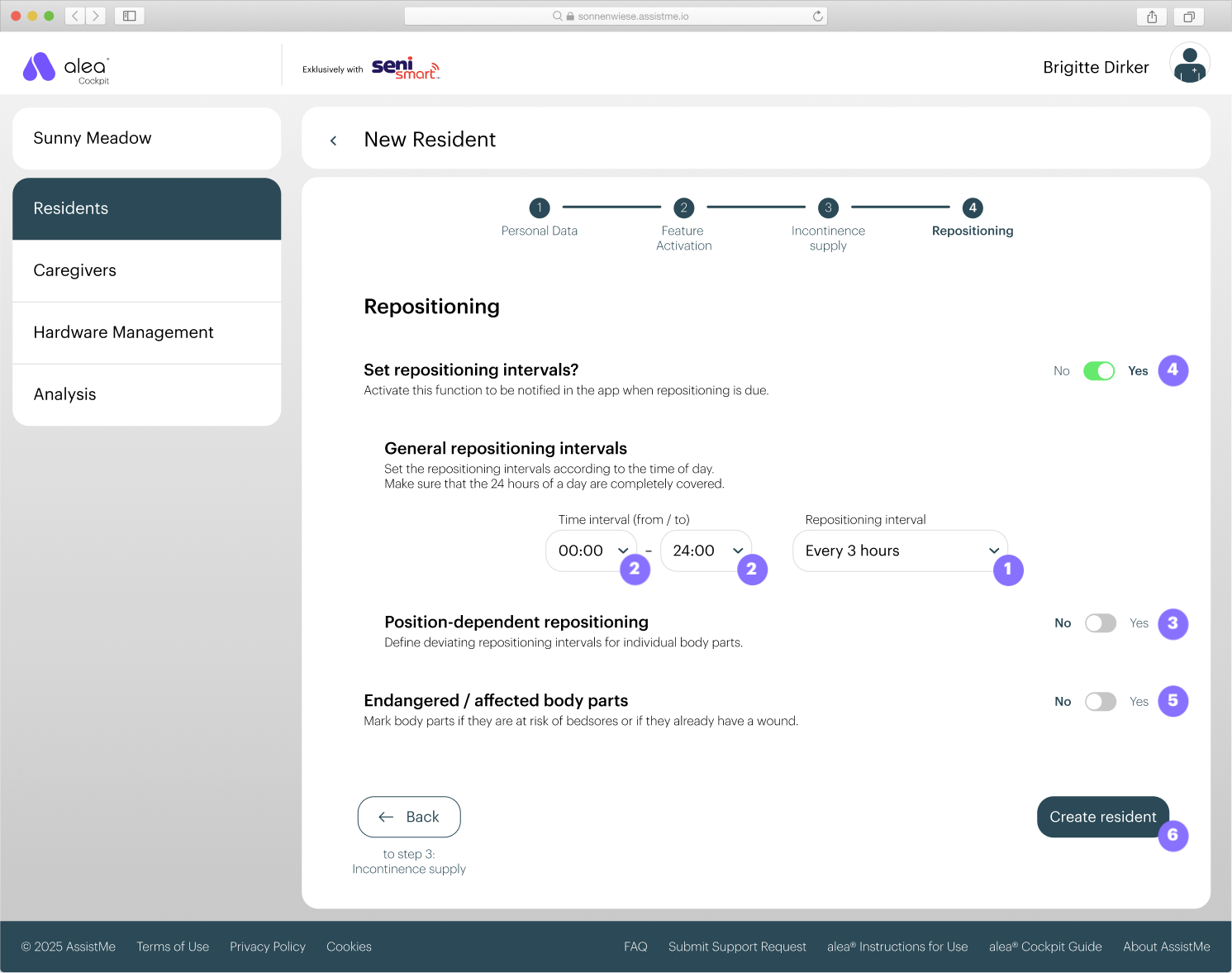Select Hardware Management in the sidebar
Image resolution: width=1232 pixels, height=973 pixels.
pyautogui.click(x=147, y=333)
